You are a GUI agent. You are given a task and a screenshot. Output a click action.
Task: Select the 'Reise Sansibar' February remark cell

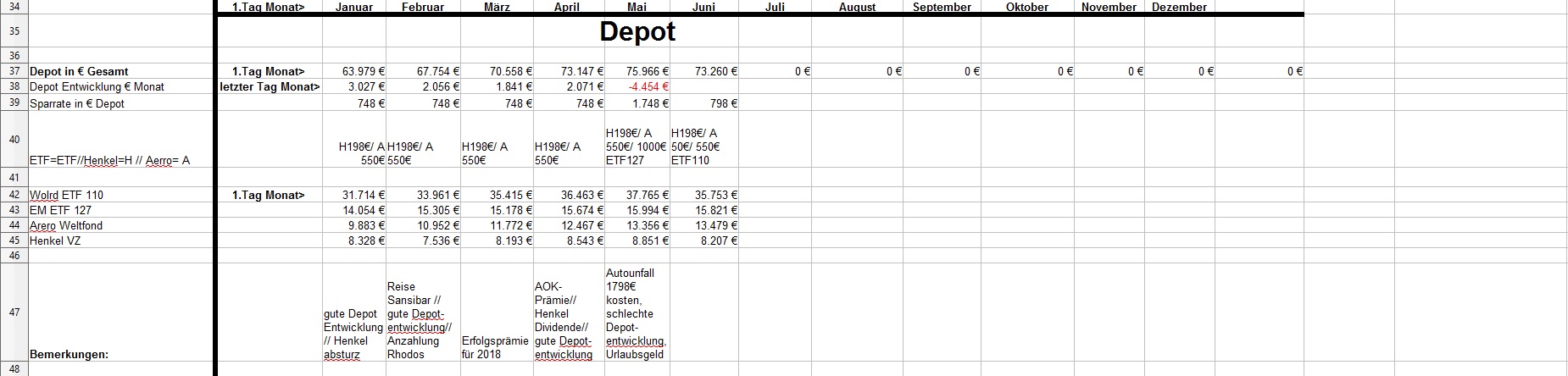pyautogui.click(x=423, y=312)
